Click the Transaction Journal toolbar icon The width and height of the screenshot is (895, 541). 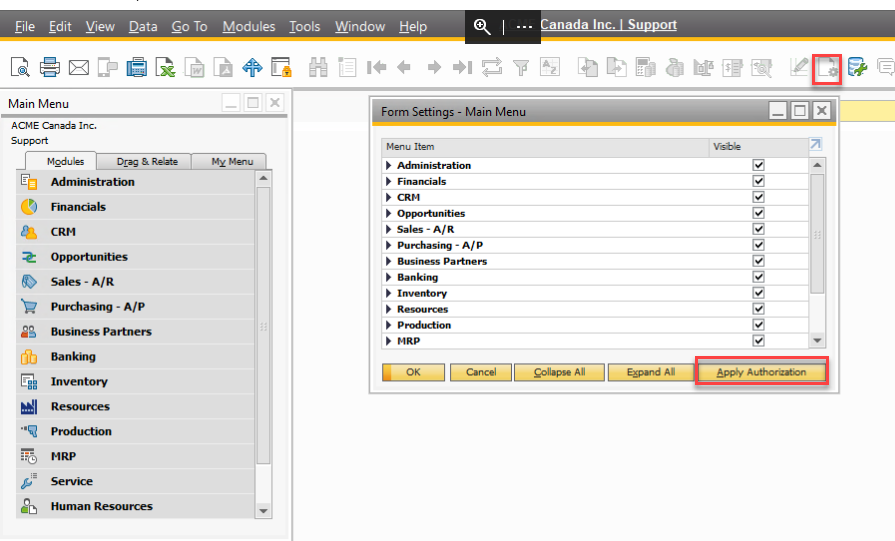732,67
